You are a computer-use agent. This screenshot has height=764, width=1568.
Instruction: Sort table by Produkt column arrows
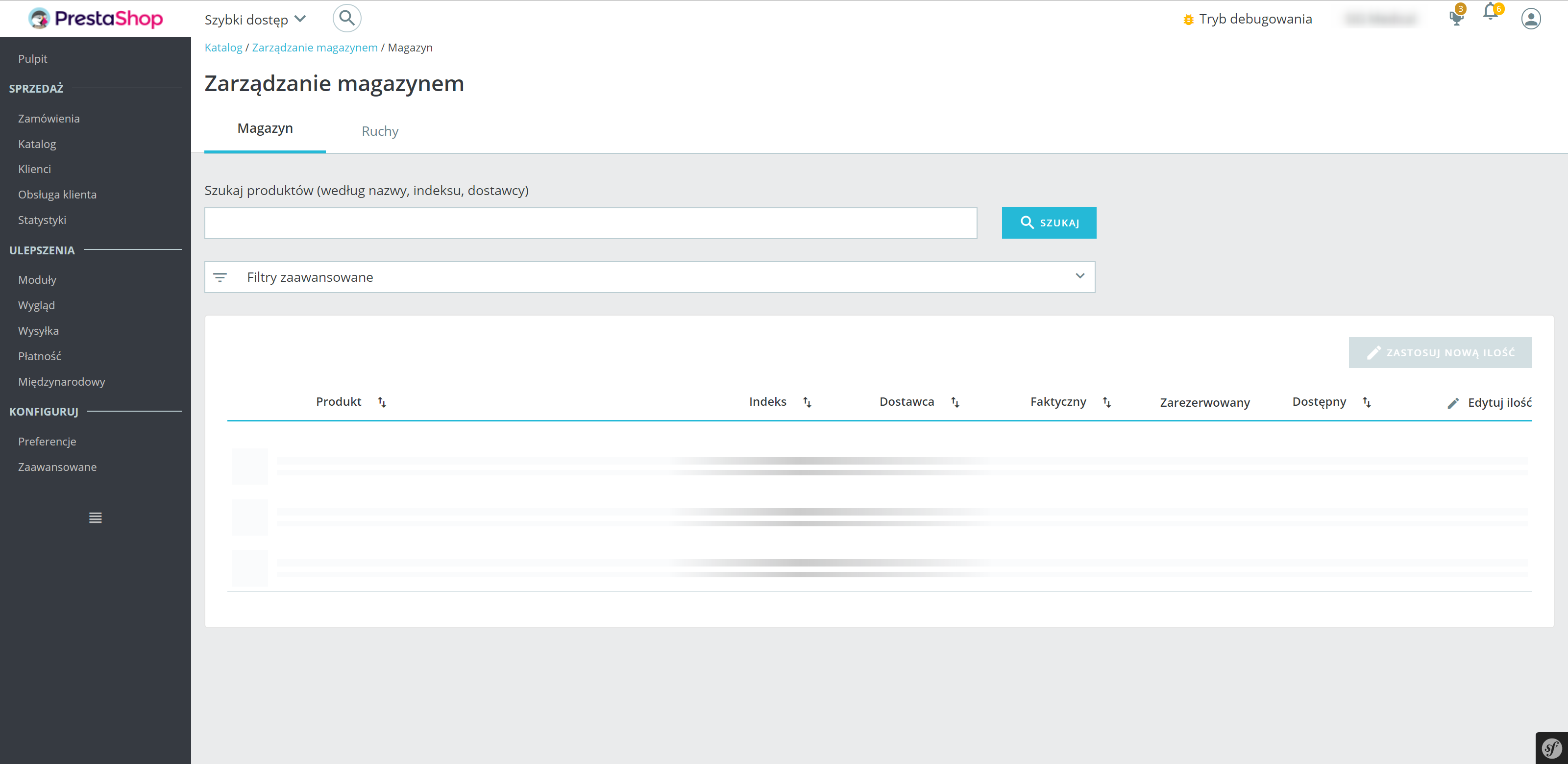click(x=382, y=402)
